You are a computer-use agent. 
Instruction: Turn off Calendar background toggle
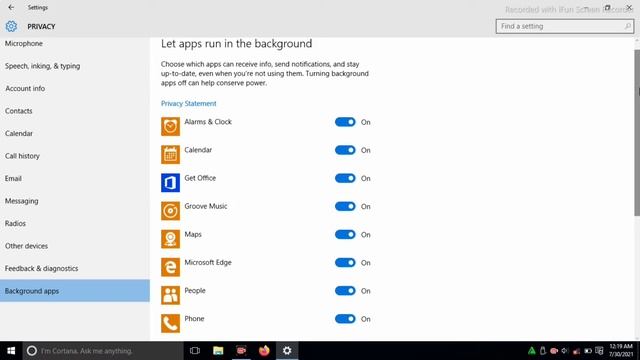point(345,150)
